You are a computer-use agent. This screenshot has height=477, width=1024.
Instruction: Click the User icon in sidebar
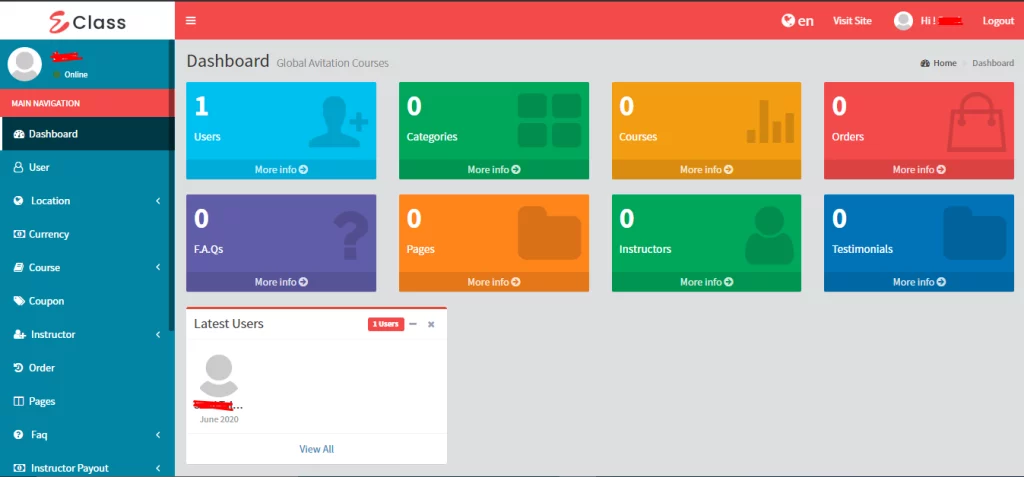pos(19,167)
